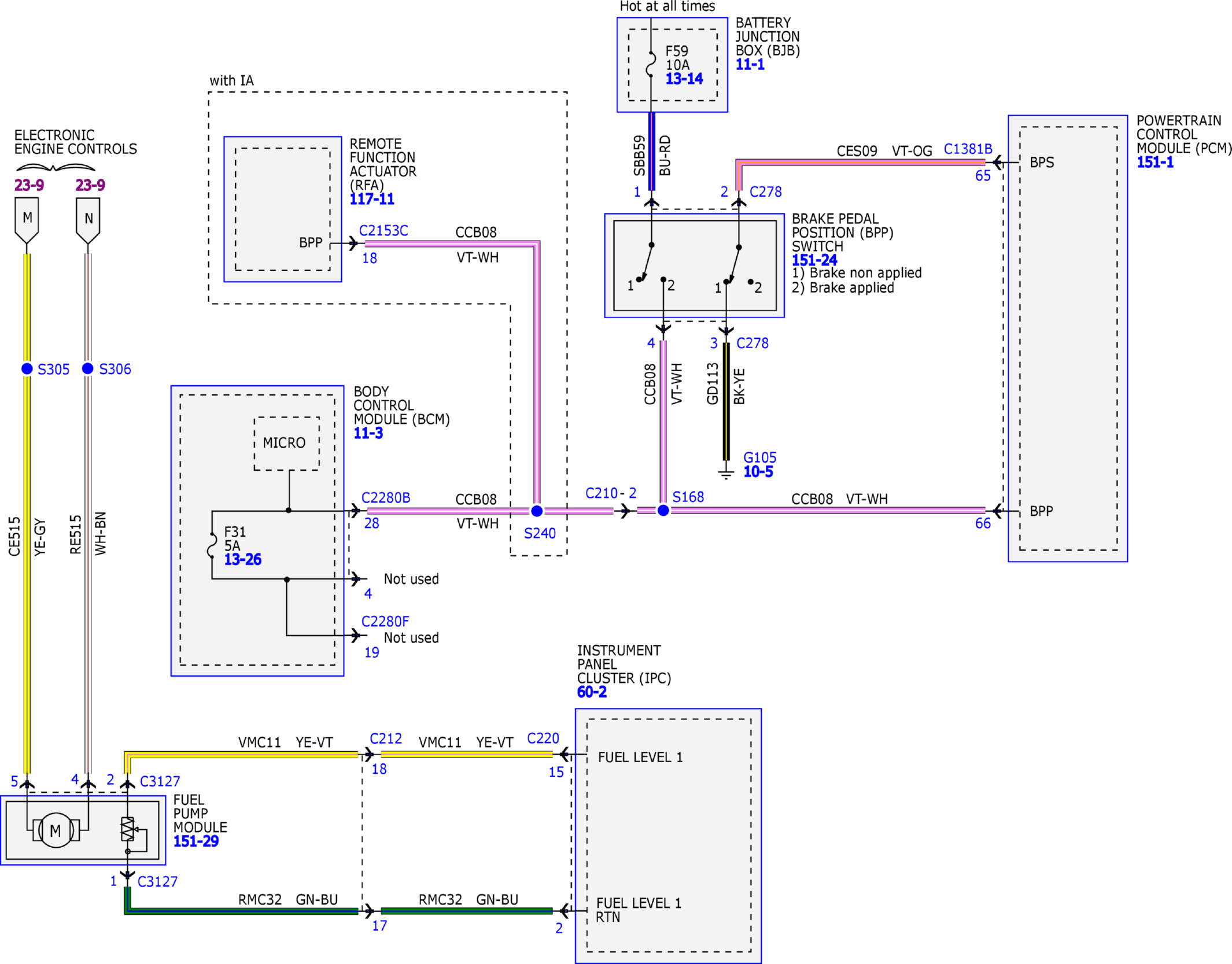
Task: Select connector label C2153C
Action: pyautogui.click(x=383, y=231)
